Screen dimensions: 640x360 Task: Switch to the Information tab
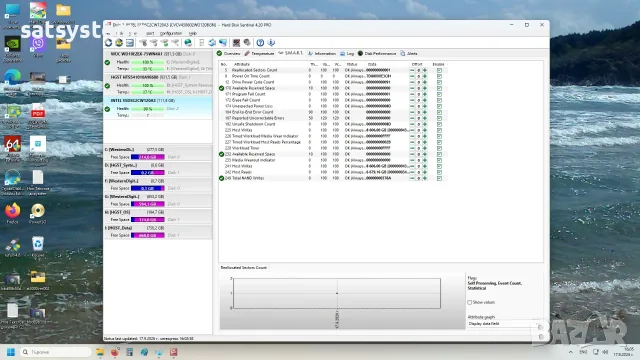322,53
